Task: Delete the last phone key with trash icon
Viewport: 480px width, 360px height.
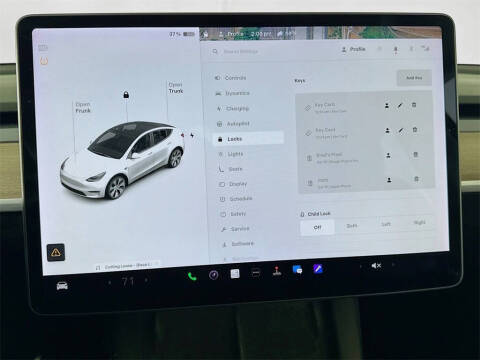Action: click(416, 179)
